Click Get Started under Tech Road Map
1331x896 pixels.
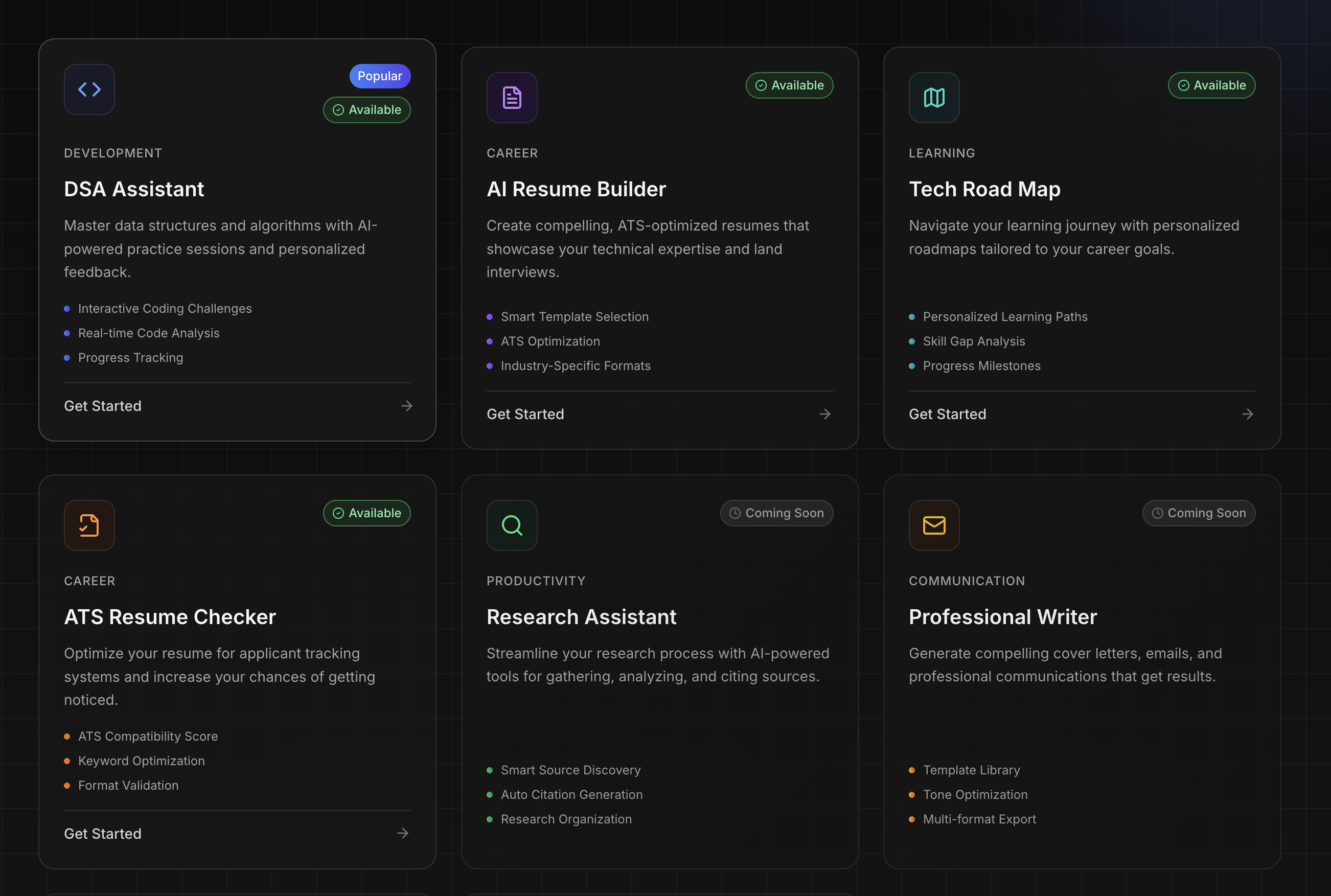(947, 413)
